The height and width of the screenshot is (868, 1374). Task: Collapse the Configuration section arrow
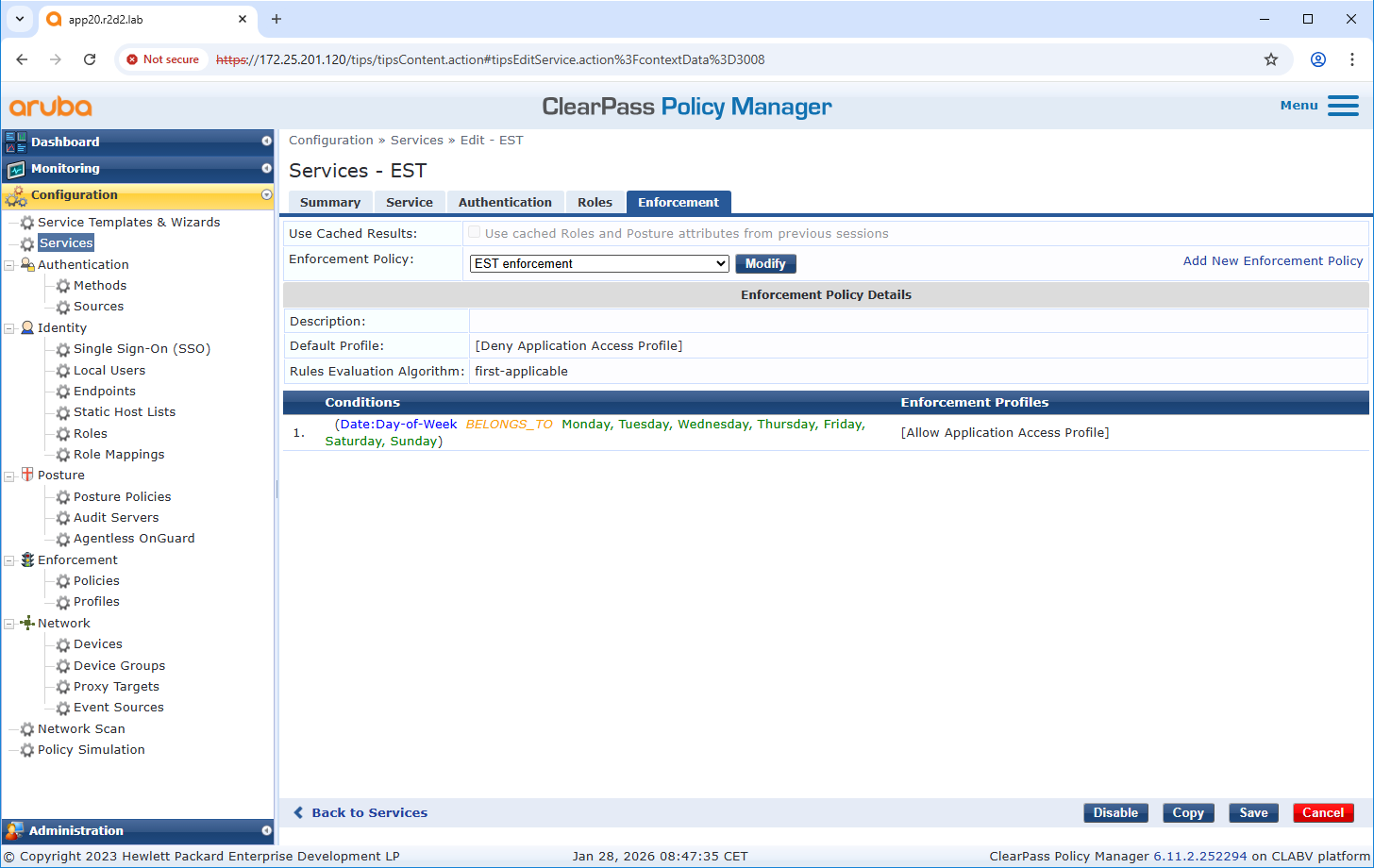coord(266,195)
